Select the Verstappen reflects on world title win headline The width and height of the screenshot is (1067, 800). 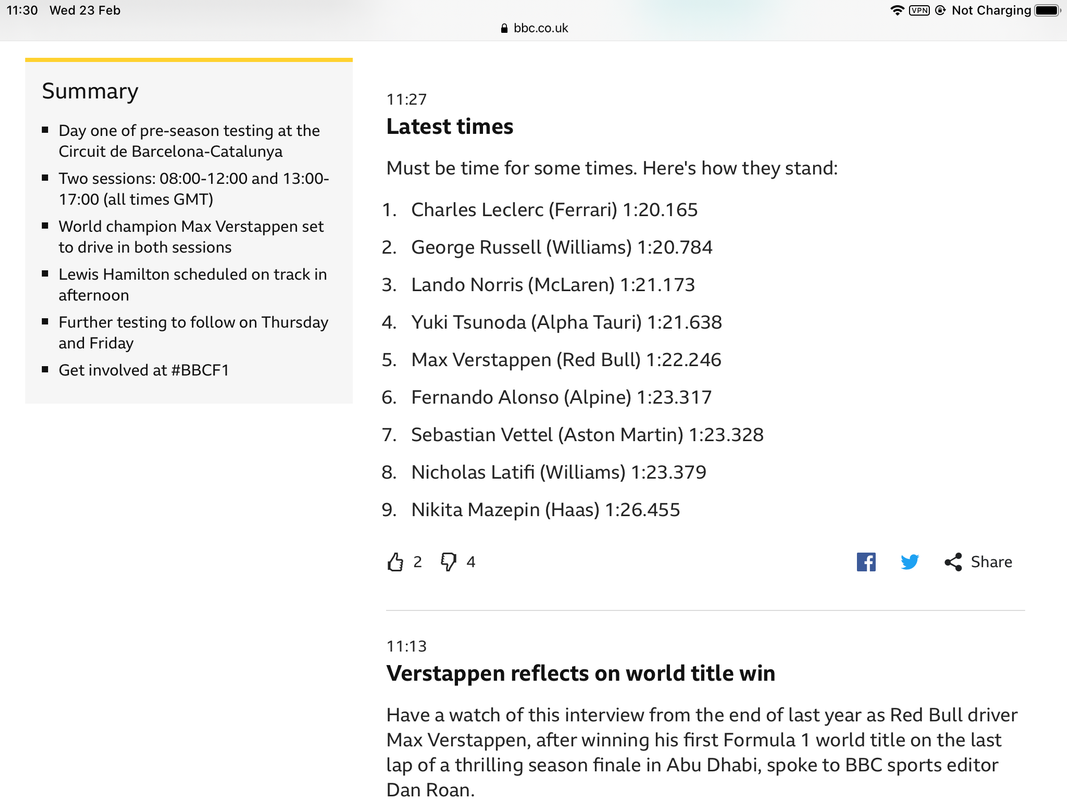point(580,673)
